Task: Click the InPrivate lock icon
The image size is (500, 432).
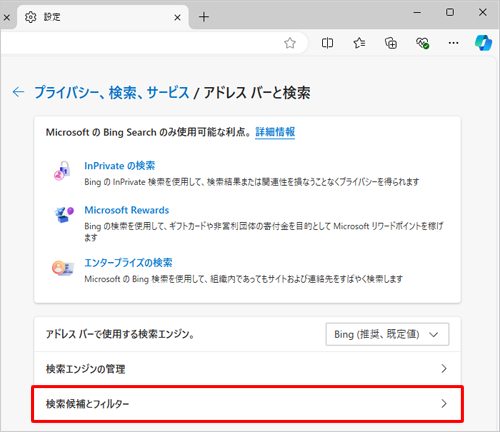Action: click(62, 171)
